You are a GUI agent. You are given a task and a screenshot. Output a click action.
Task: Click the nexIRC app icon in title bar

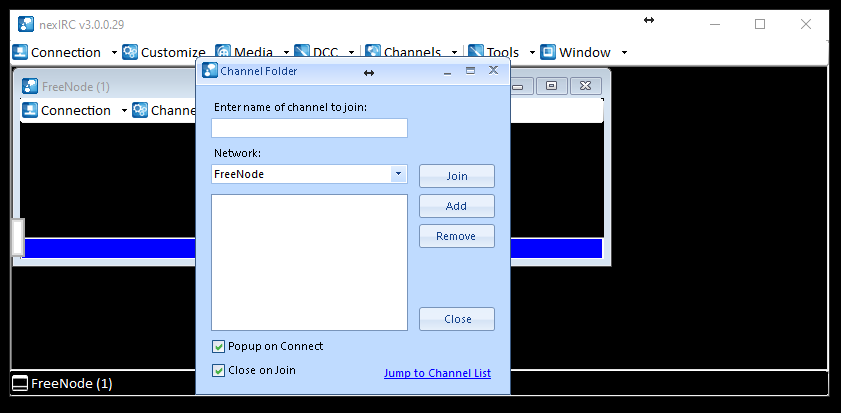(26, 24)
